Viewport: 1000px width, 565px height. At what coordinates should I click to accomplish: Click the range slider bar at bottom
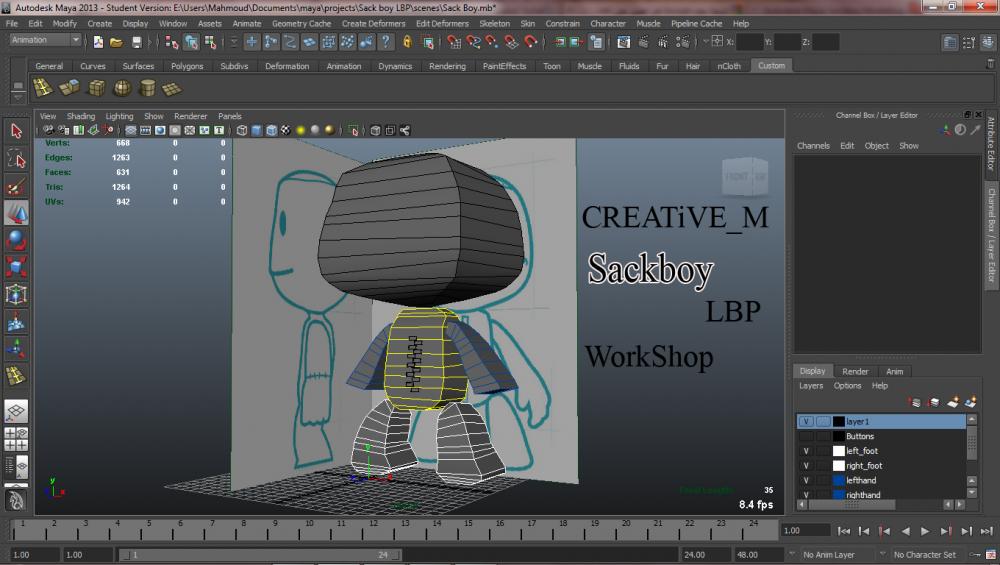coord(260,555)
